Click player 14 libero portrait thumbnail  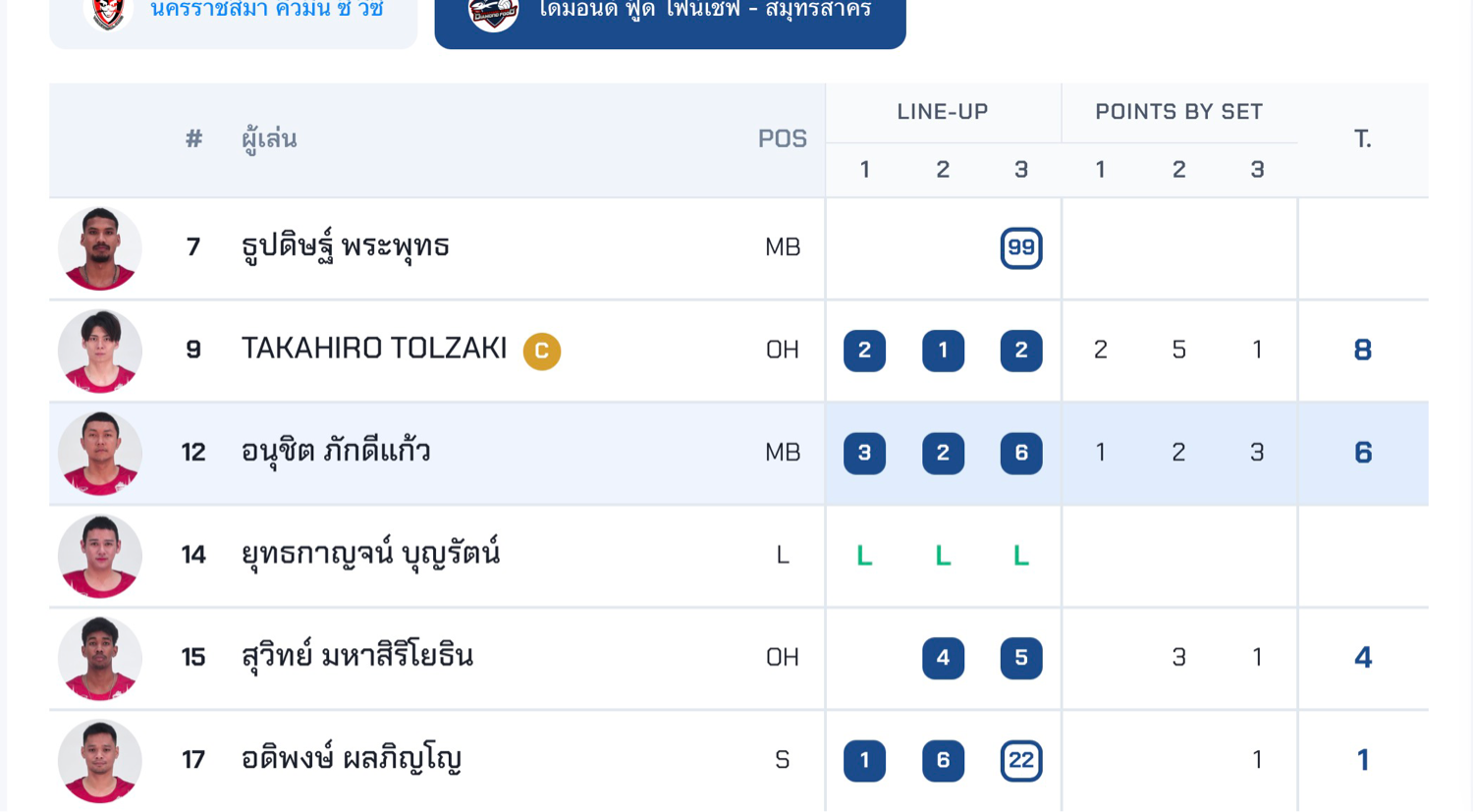coord(99,556)
